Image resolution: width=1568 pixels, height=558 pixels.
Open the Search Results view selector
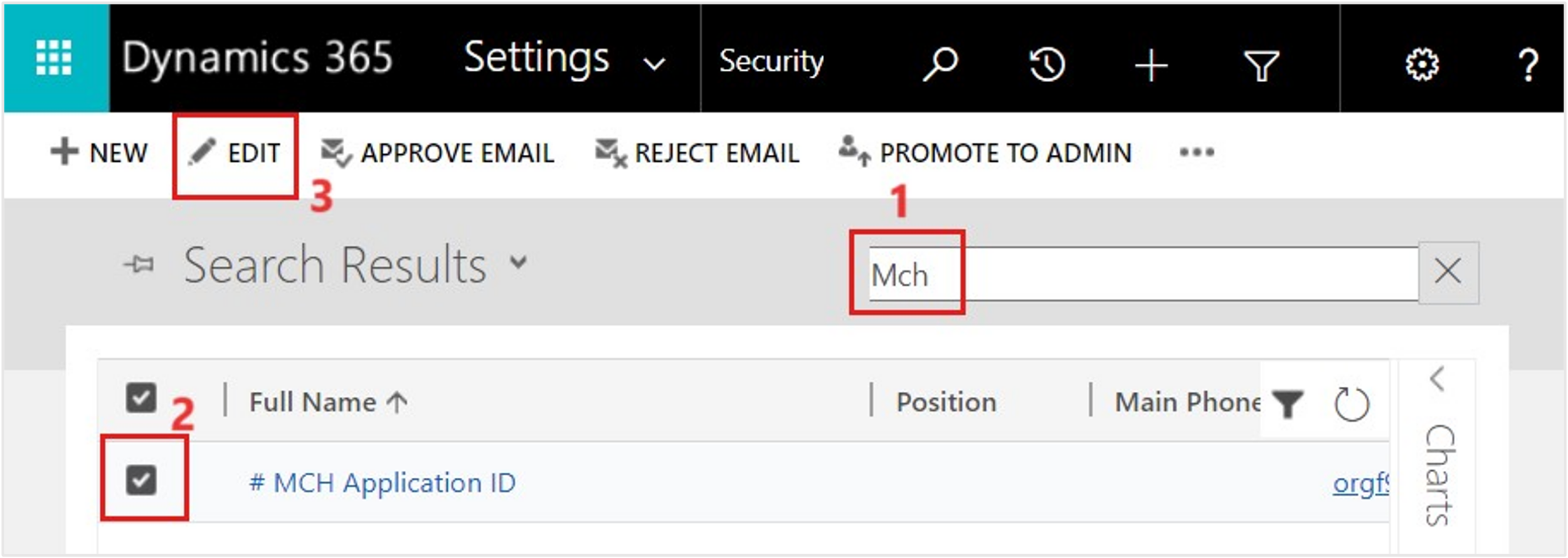(518, 261)
